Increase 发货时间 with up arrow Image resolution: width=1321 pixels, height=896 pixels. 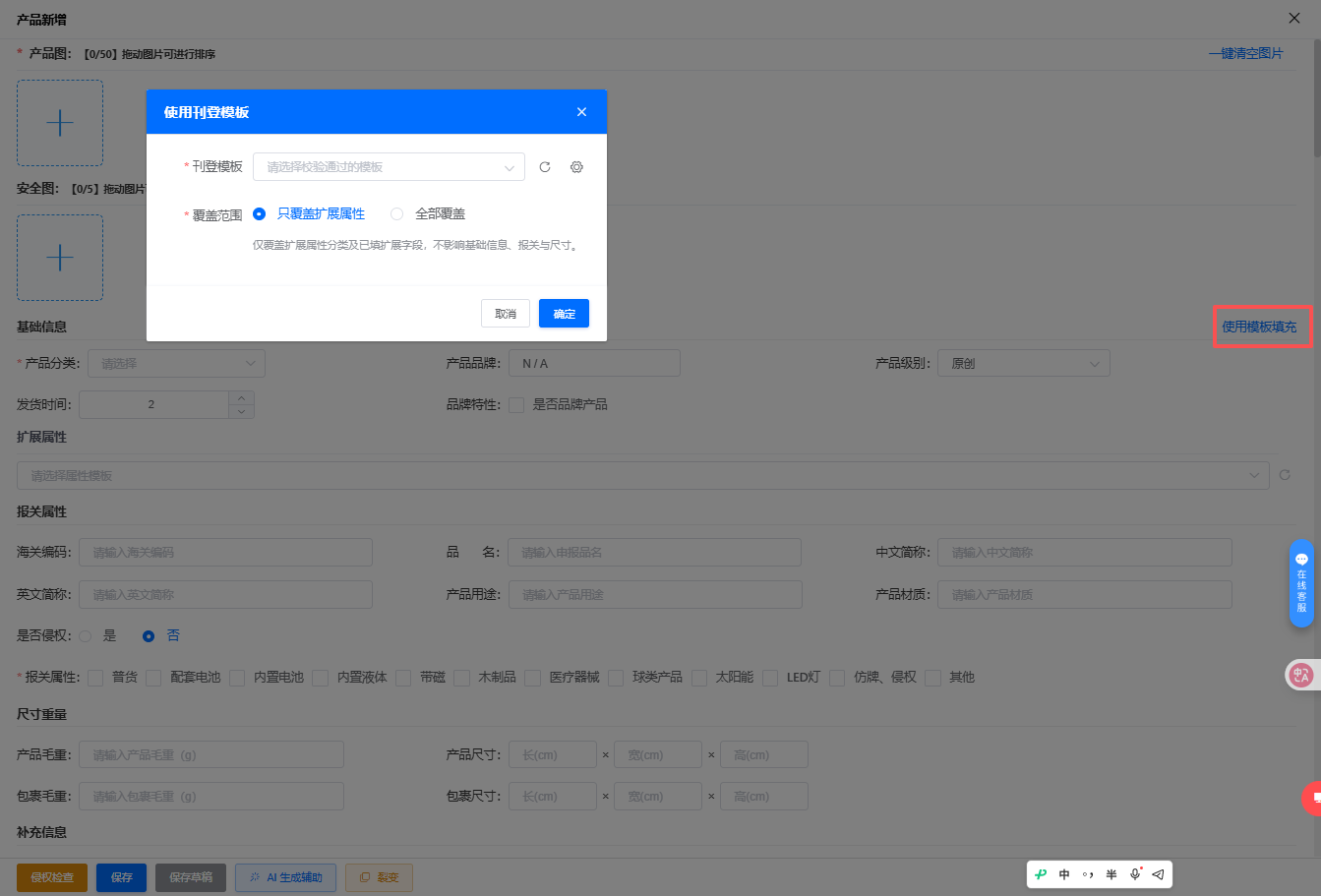click(x=242, y=397)
